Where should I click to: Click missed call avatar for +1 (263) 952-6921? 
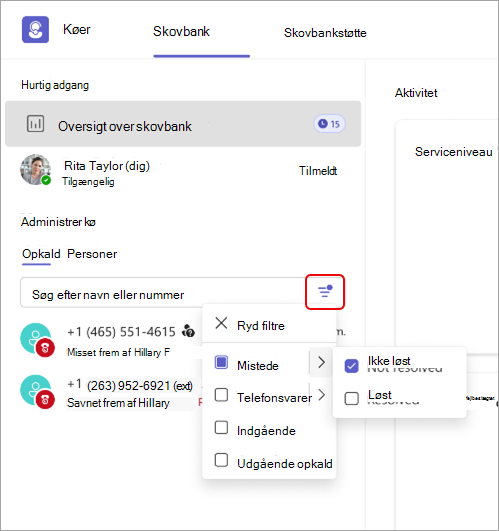37,391
